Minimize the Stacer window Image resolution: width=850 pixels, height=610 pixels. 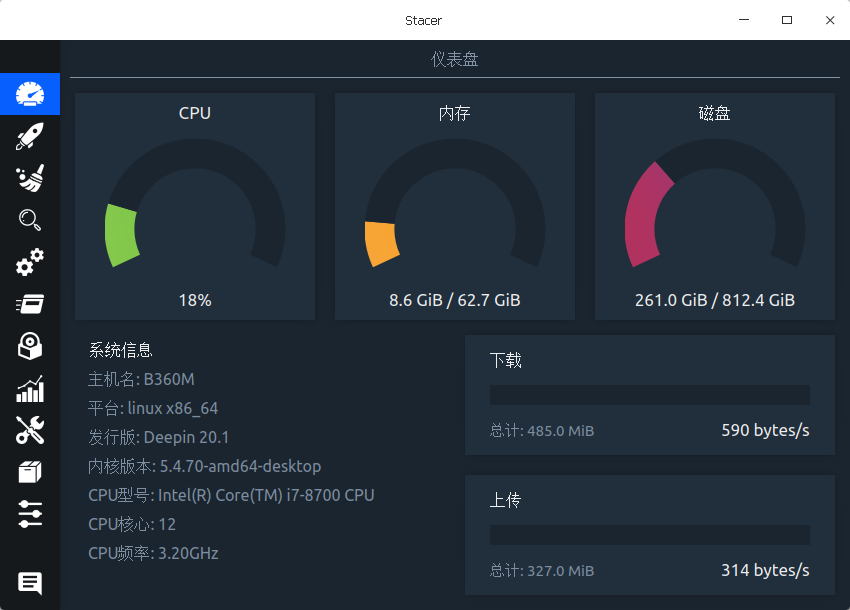point(744,20)
